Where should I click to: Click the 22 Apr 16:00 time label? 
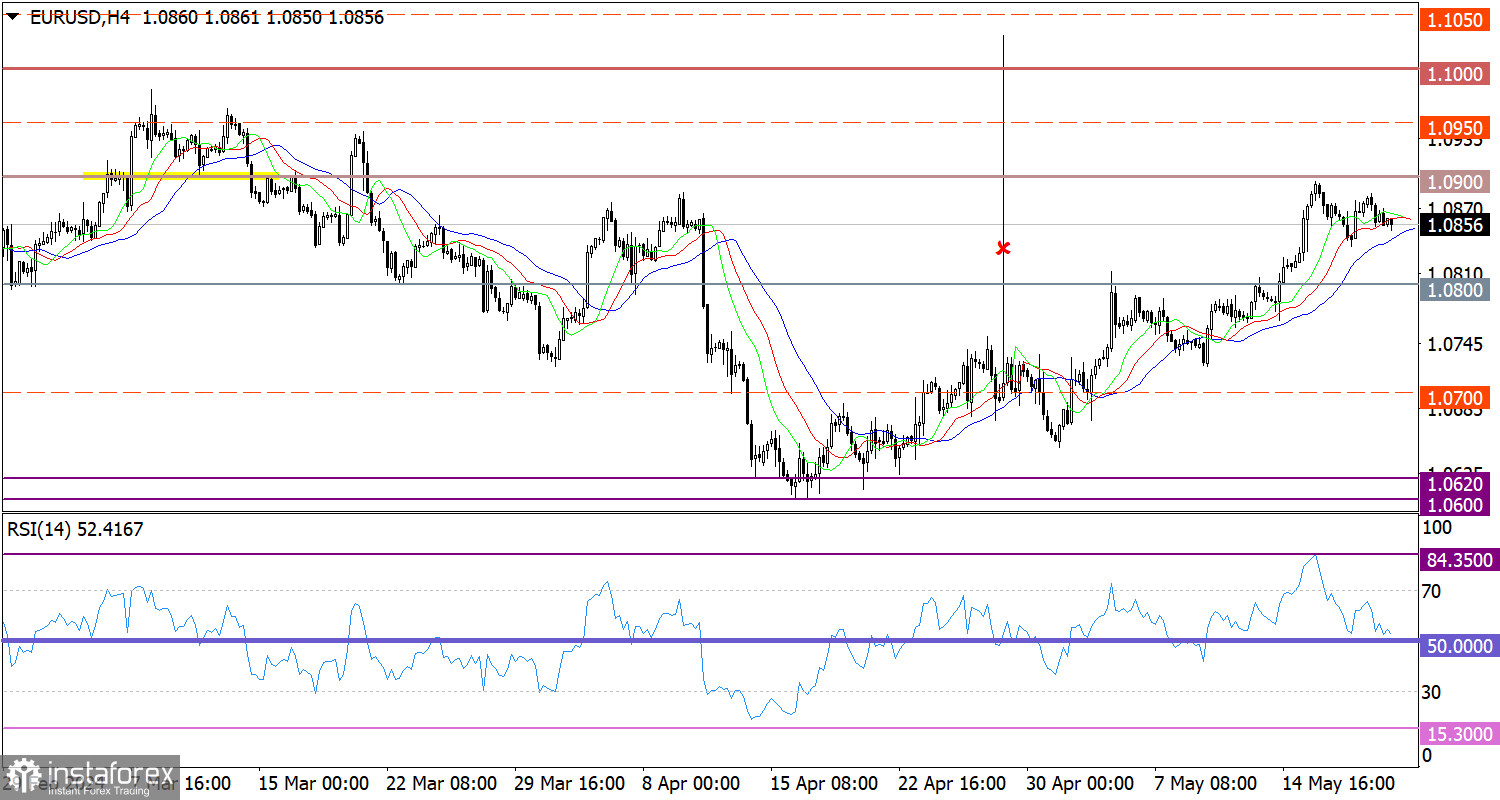[x=952, y=782]
